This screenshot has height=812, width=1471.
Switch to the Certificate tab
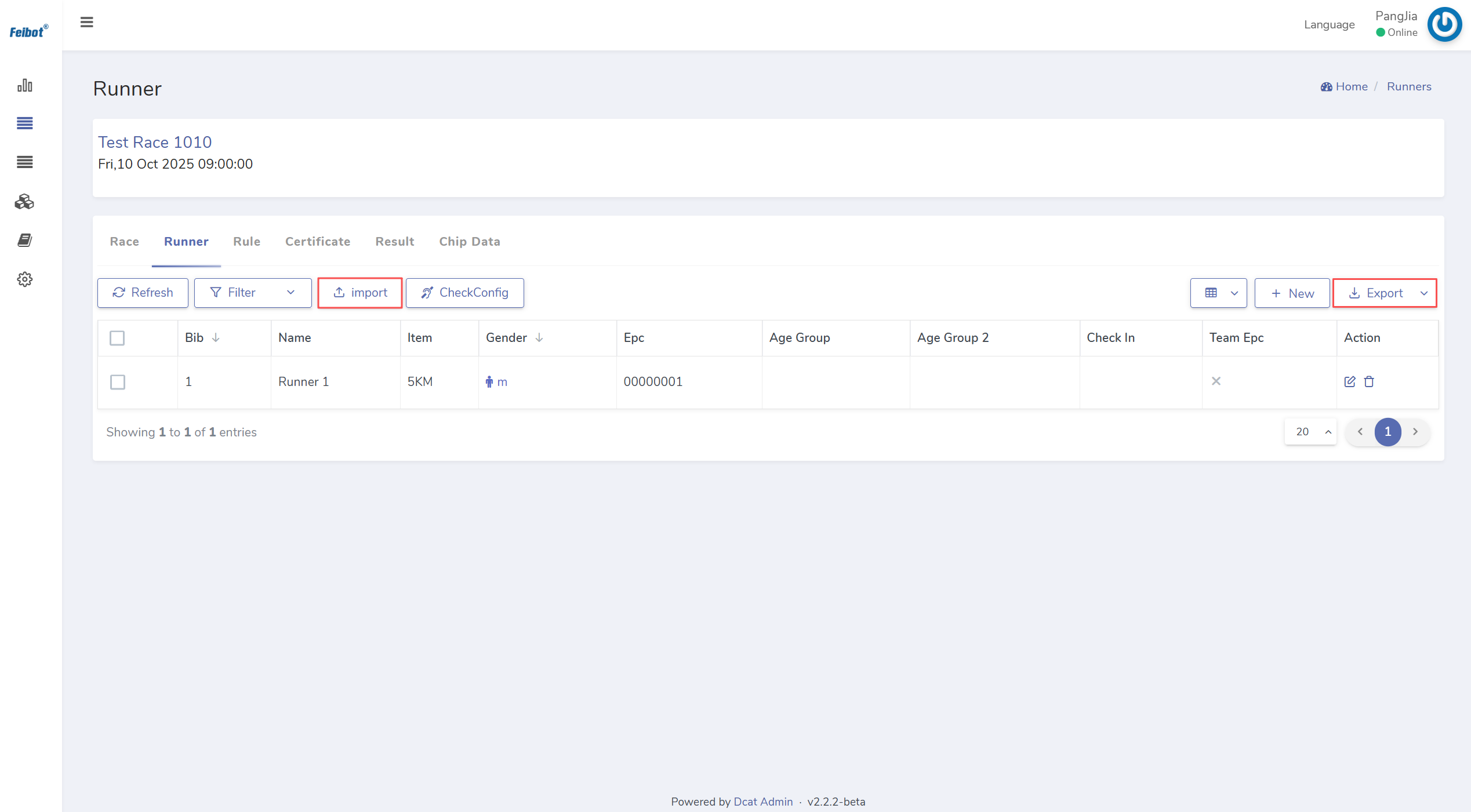click(317, 242)
